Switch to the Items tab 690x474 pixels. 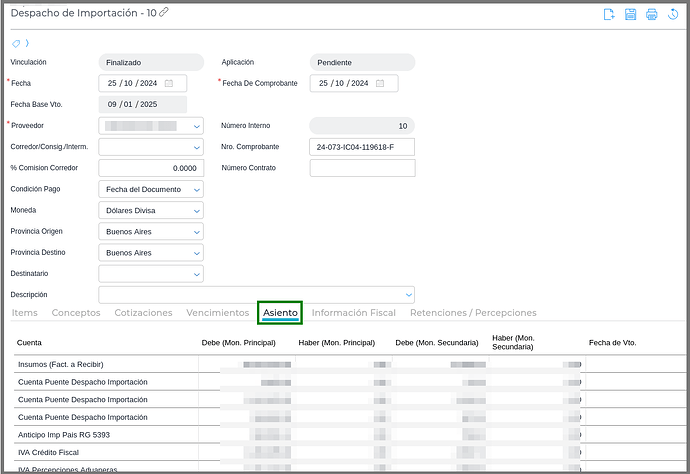[x=25, y=313]
